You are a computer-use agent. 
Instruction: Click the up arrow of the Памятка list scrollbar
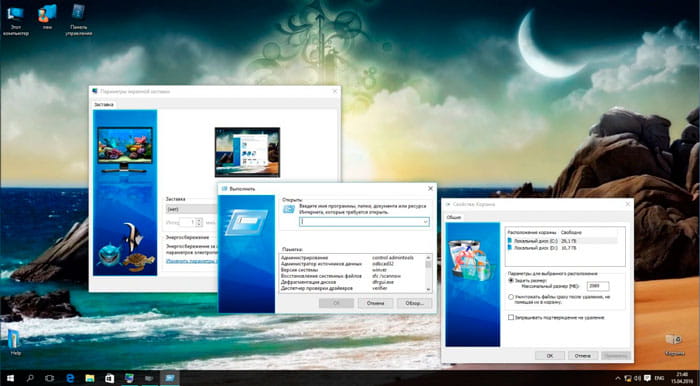click(x=429, y=257)
